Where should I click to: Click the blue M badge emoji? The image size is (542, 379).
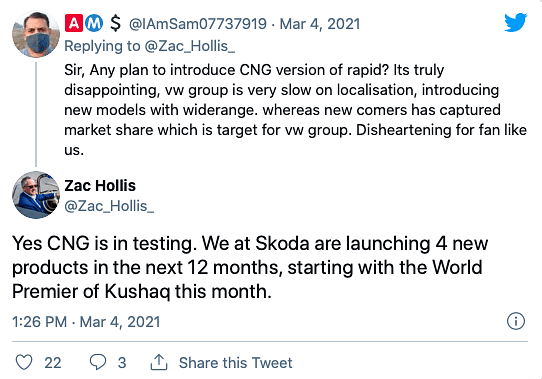[x=94, y=23]
